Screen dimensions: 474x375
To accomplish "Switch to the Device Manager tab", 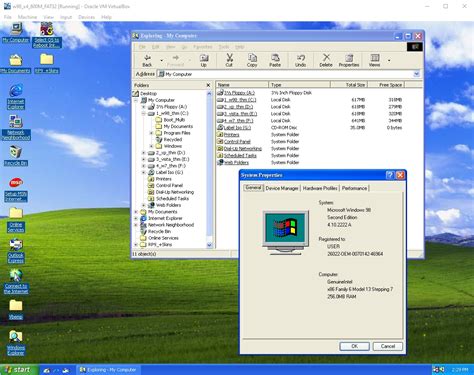I will [x=282, y=188].
